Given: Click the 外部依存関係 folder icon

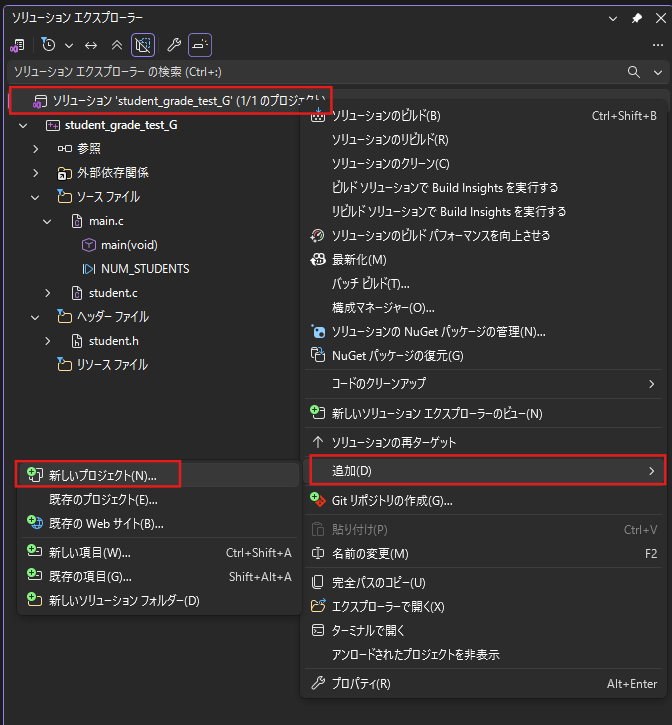Looking at the screenshot, I should click(x=65, y=173).
